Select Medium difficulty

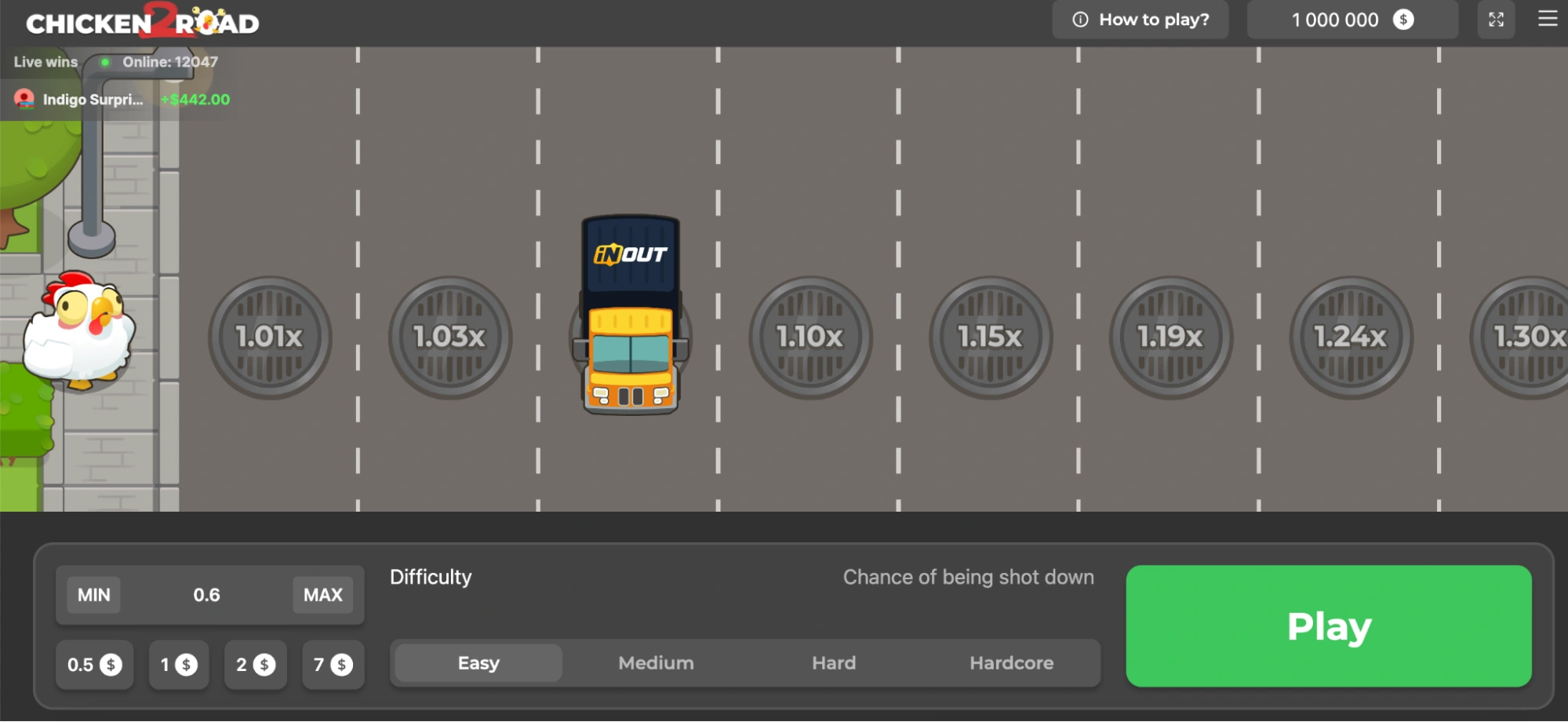656,663
